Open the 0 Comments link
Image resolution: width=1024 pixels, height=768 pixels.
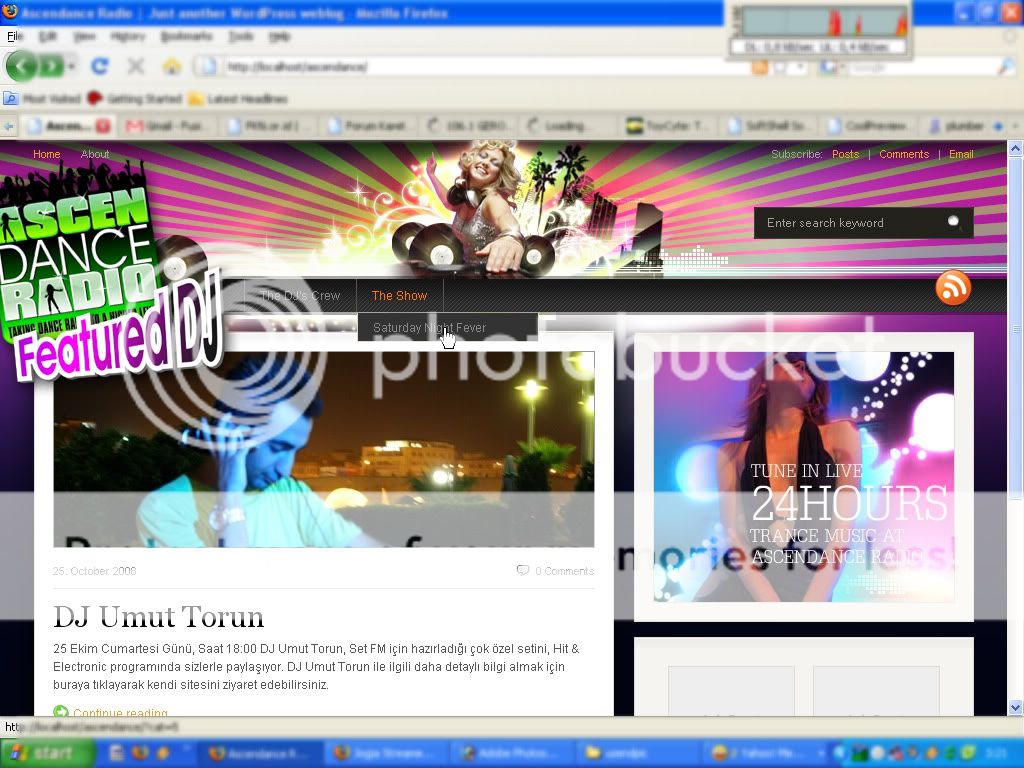click(x=564, y=571)
